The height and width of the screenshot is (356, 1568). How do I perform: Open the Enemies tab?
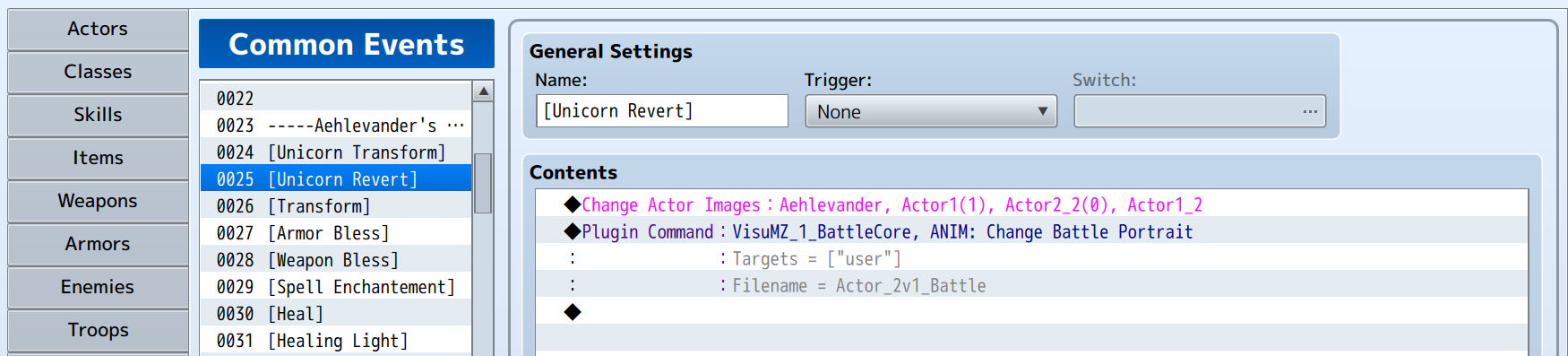tap(98, 287)
